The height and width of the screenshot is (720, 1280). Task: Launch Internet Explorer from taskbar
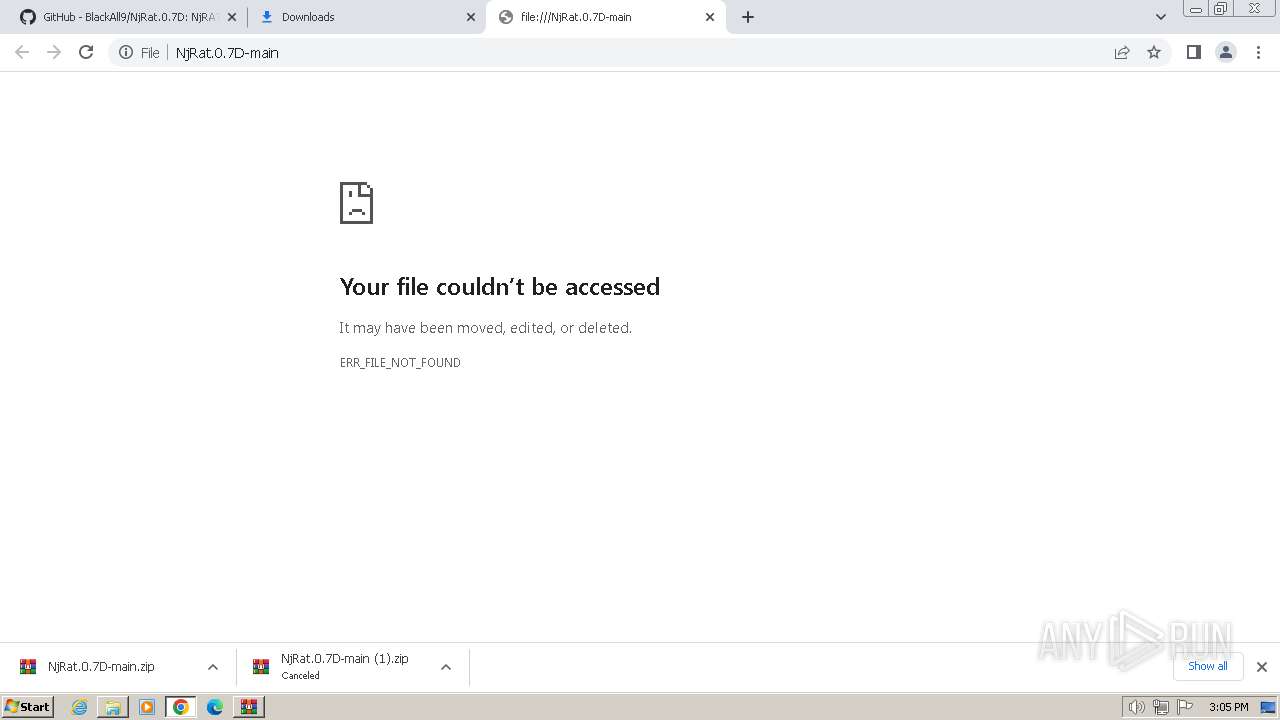[x=80, y=707]
